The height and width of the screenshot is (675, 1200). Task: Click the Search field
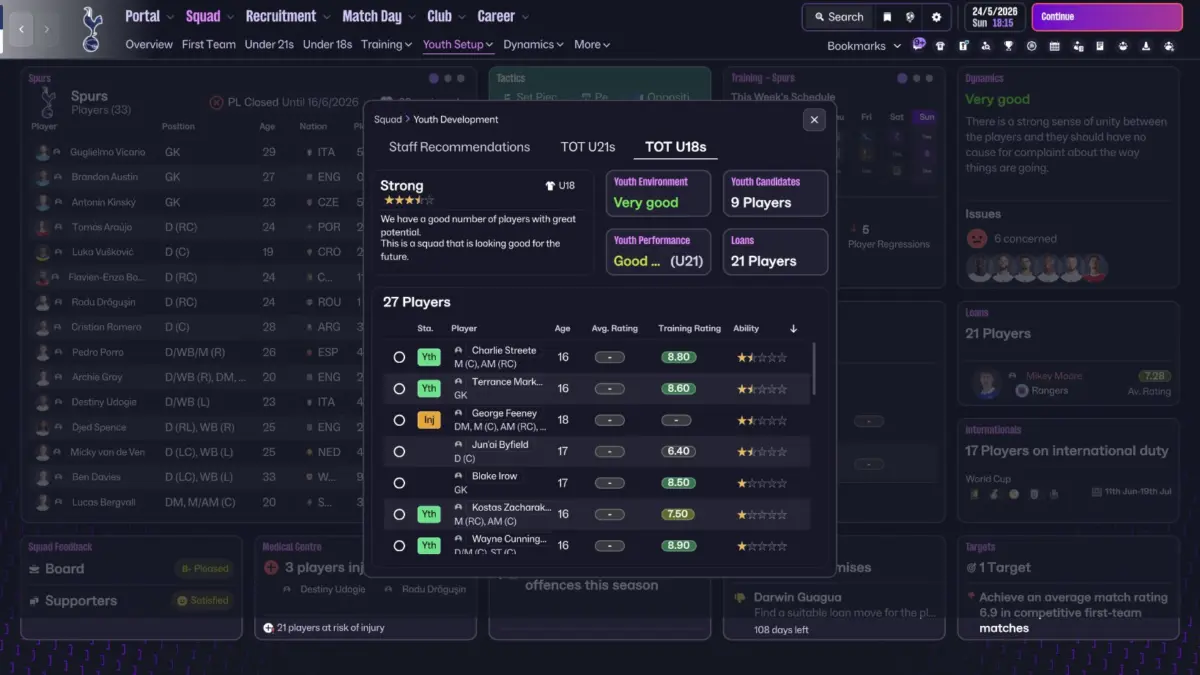coord(838,17)
